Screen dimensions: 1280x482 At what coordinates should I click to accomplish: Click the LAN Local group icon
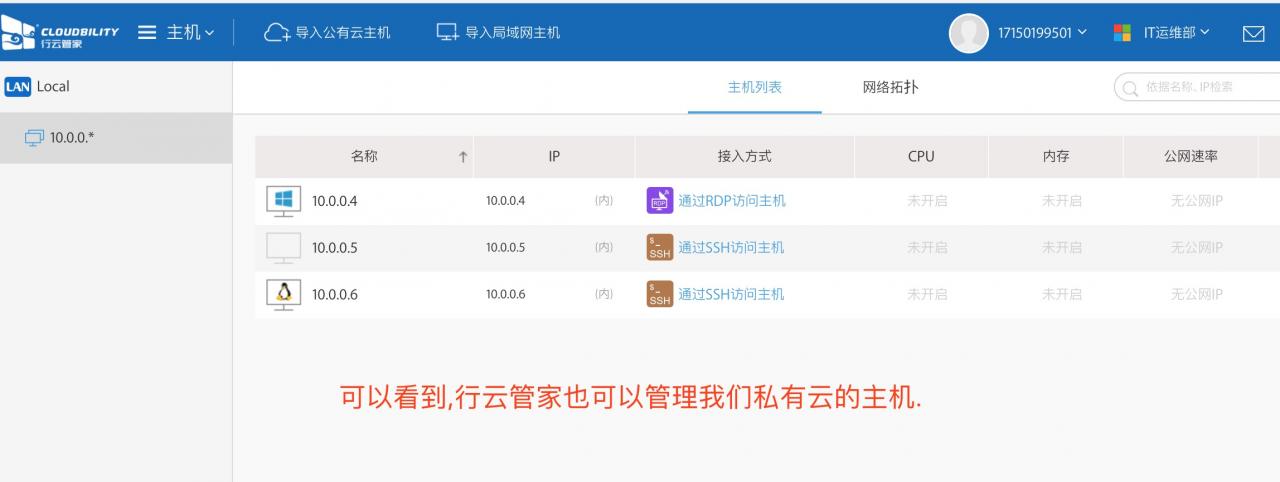coord(17,87)
